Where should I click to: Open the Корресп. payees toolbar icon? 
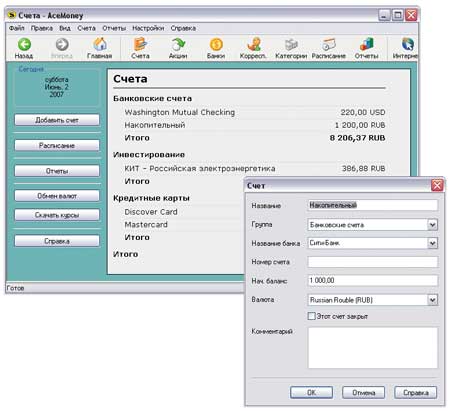pos(254,44)
